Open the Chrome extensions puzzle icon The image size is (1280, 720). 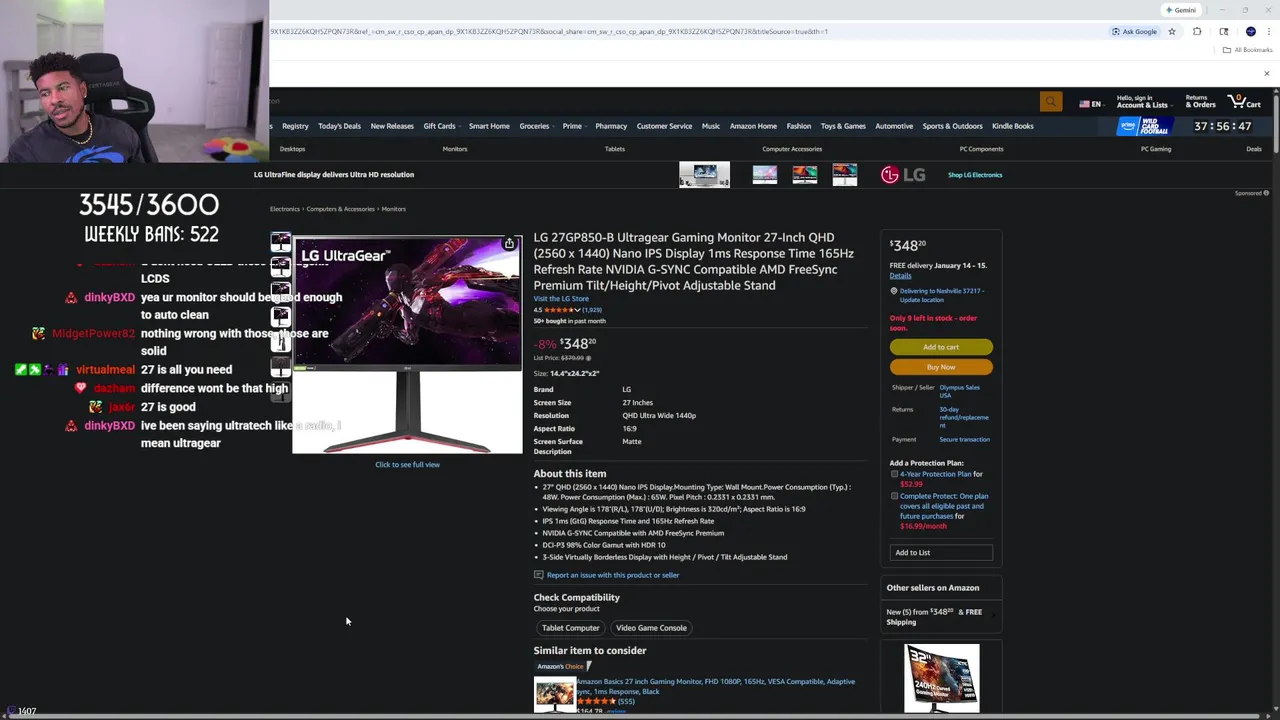click(x=1197, y=31)
